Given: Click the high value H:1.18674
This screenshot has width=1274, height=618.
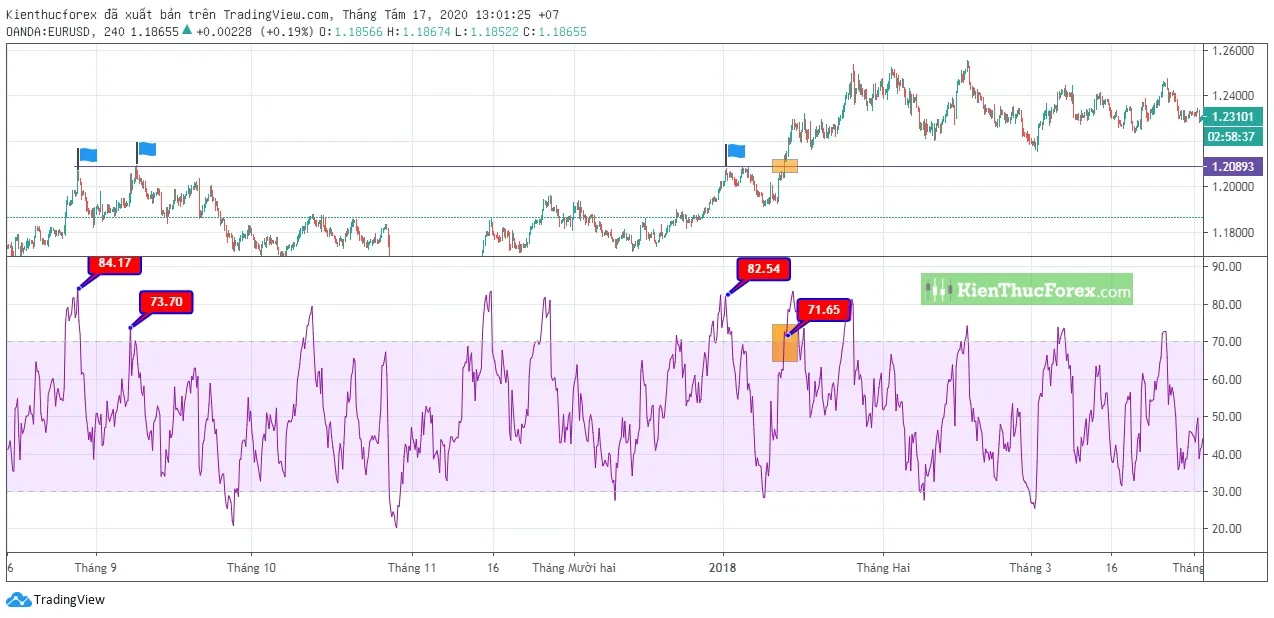Looking at the screenshot, I should (x=420, y=32).
